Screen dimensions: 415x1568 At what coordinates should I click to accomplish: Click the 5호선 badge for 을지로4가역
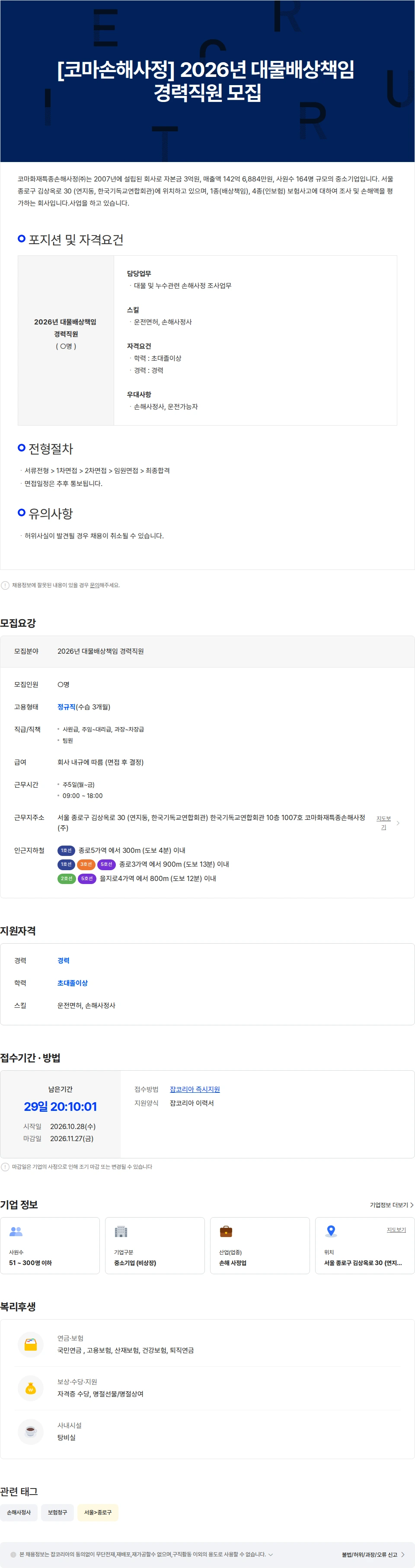(87, 879)
